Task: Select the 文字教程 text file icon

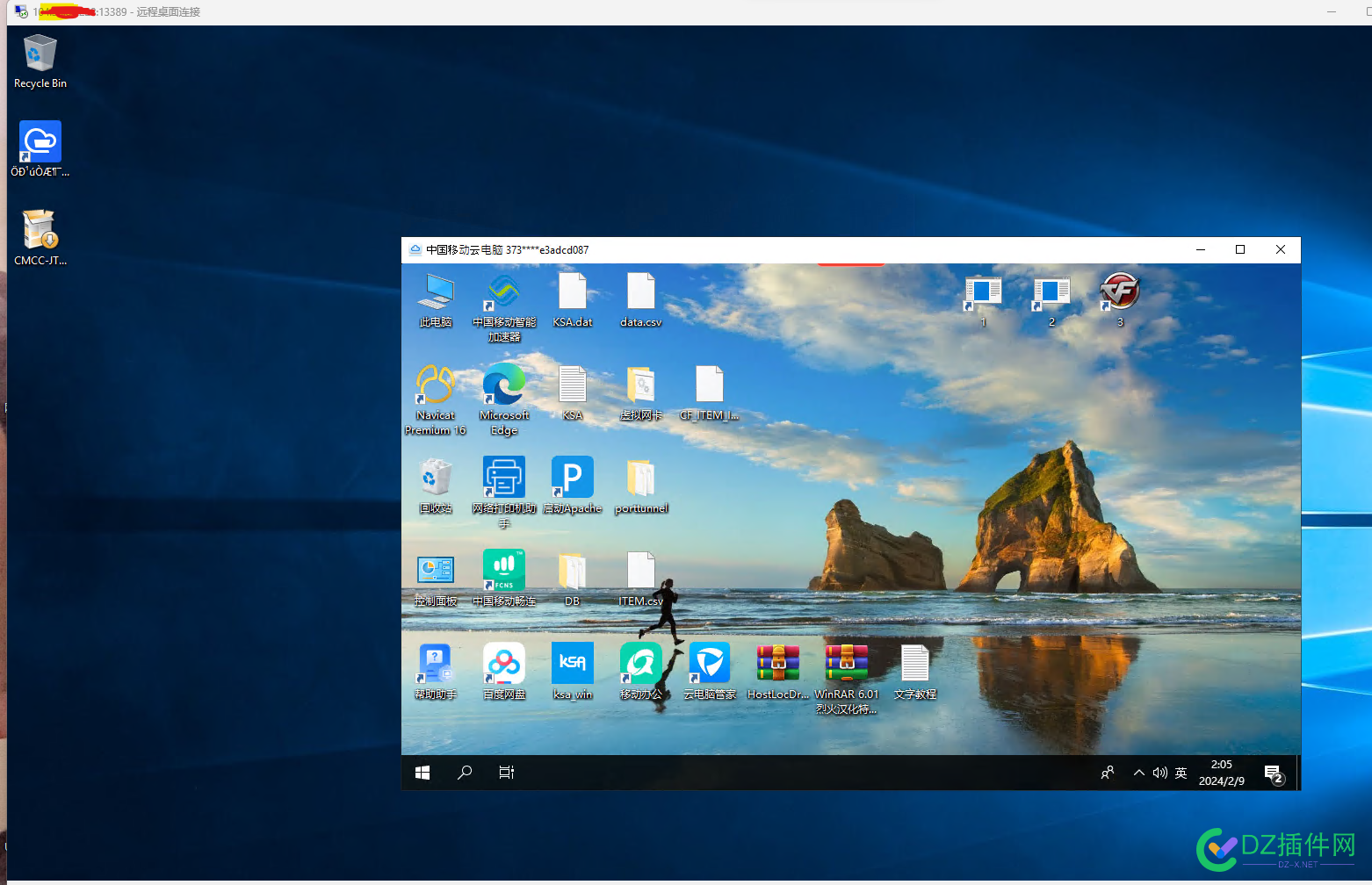Action: click(915, 665)
